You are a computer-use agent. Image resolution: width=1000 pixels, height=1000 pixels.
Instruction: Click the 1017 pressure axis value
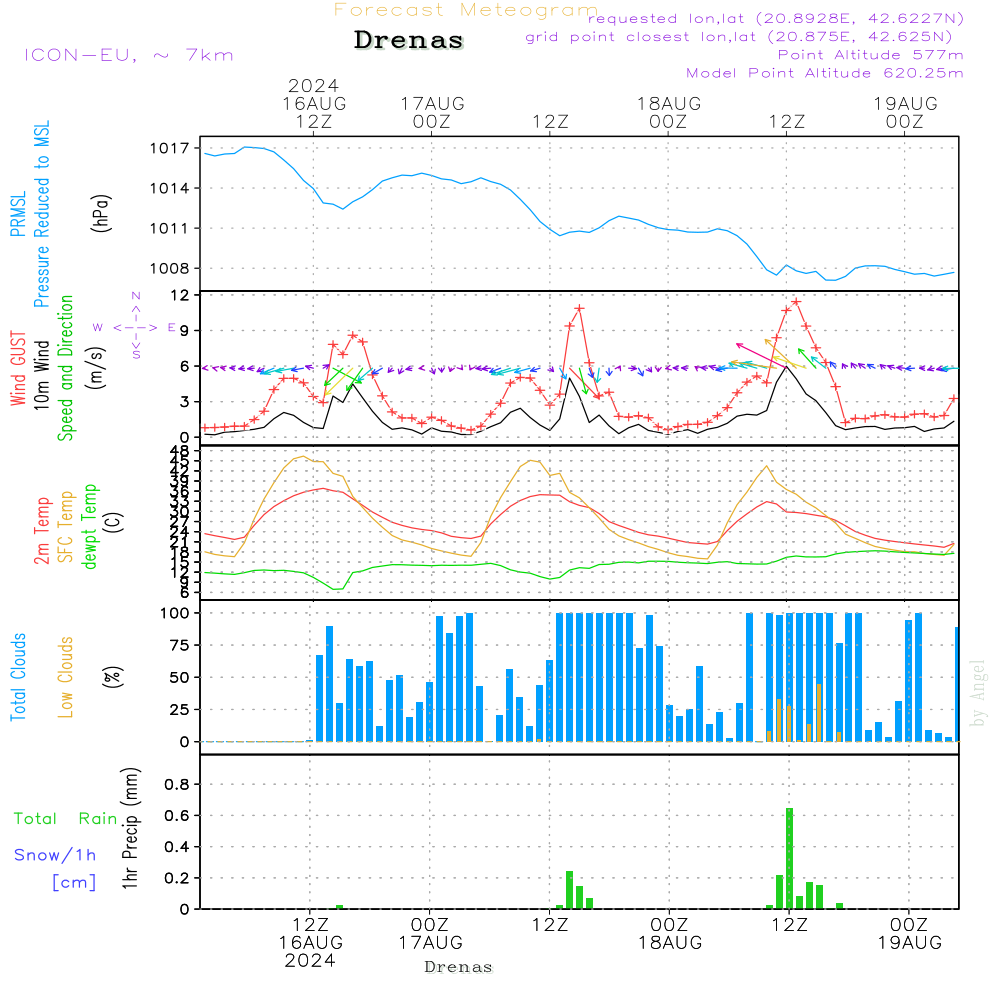170,149
